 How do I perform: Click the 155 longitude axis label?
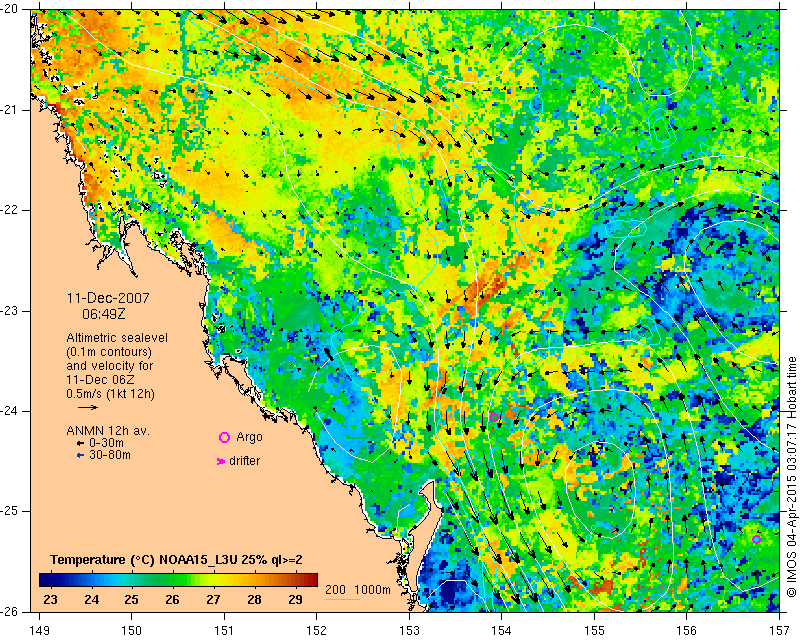coord(594,630)
